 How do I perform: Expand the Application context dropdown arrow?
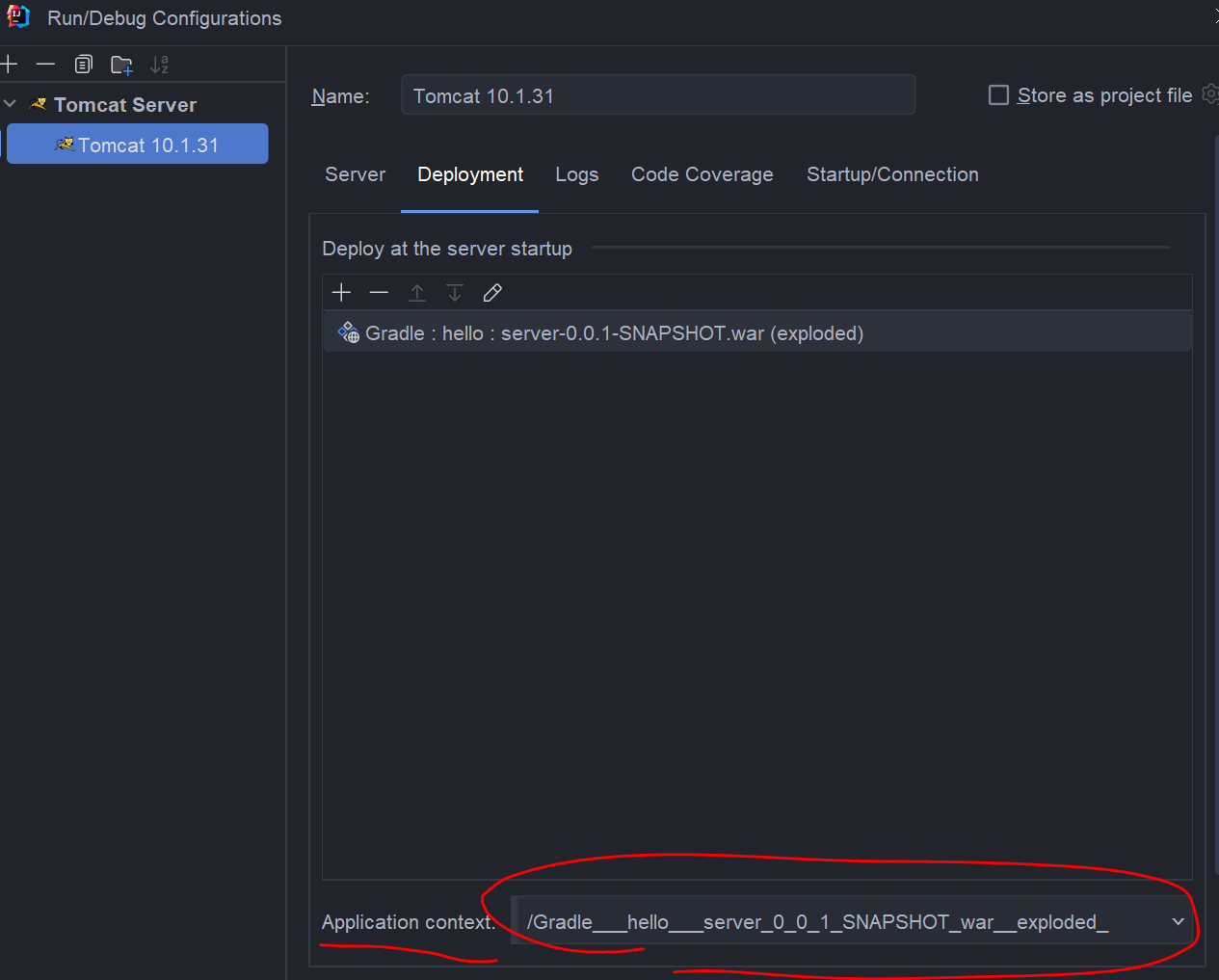(1178, 922)
